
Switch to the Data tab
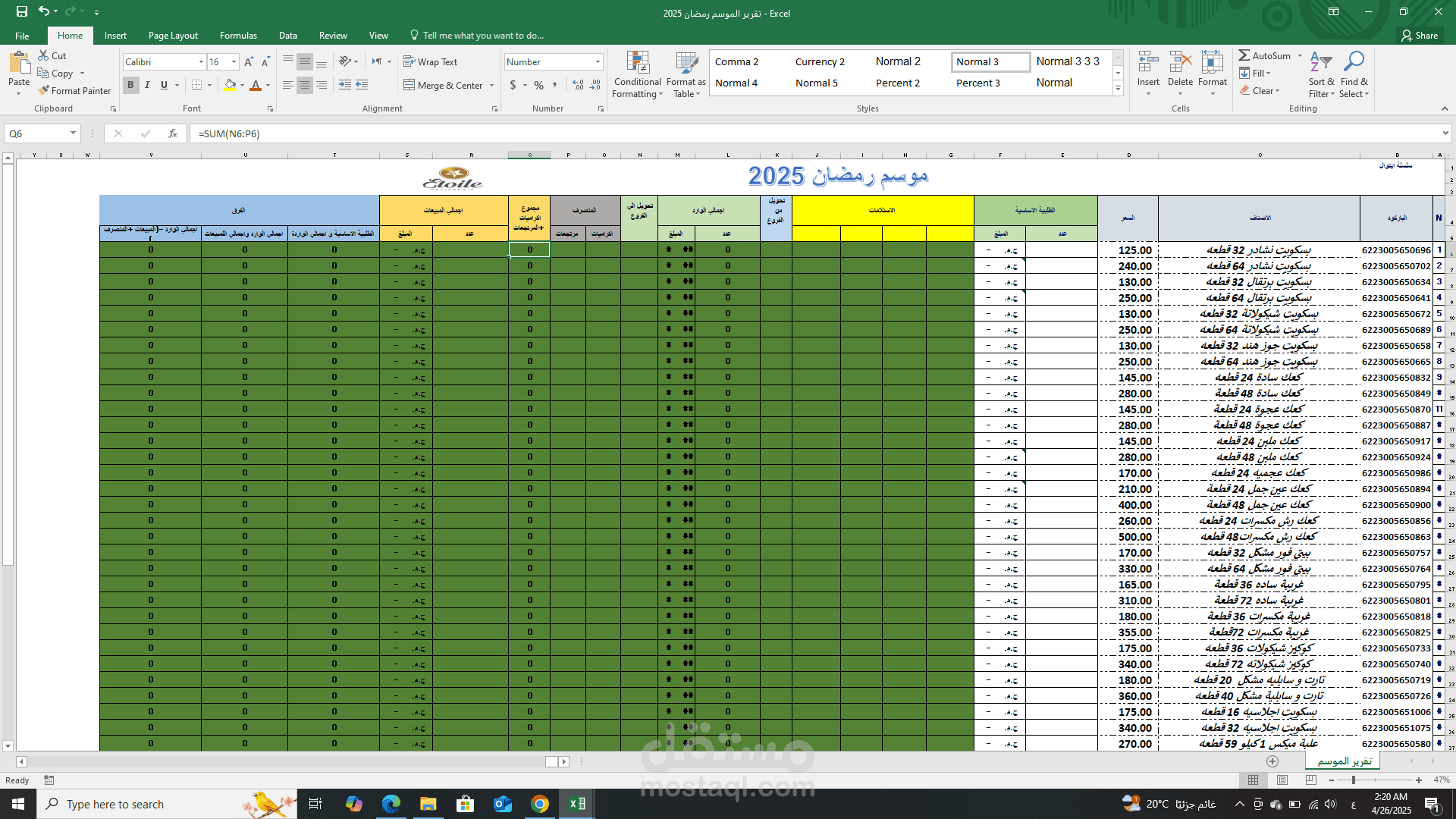click(x=287, y=36)
